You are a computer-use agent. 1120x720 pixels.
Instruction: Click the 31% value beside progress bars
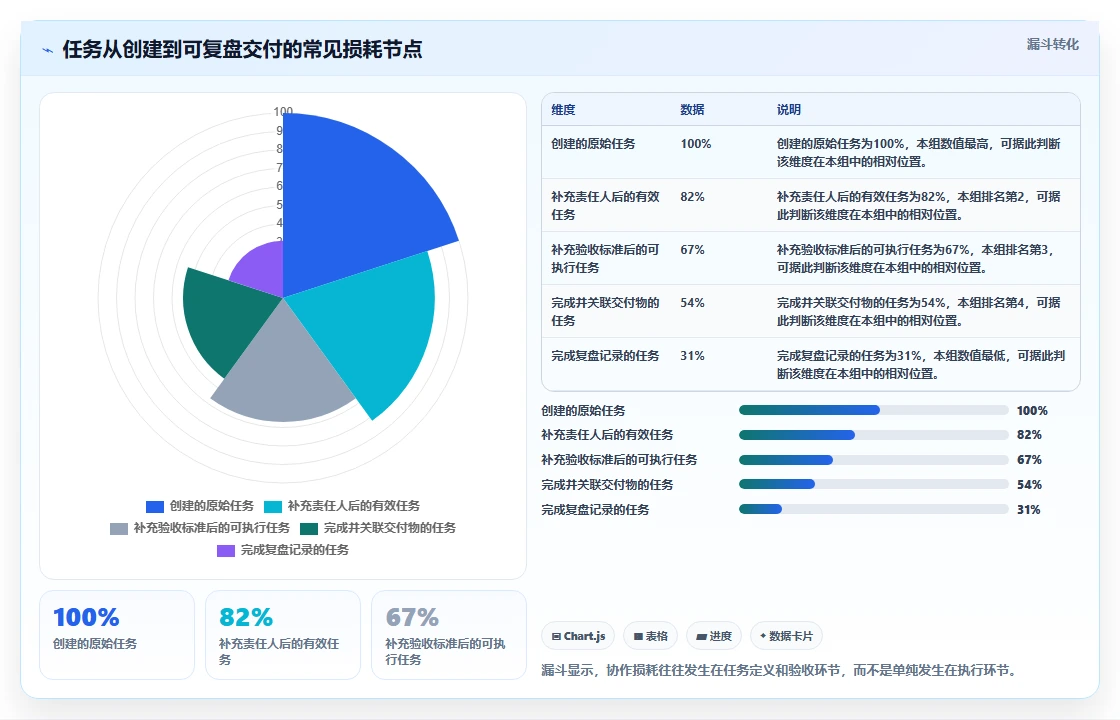point(1029,509)
